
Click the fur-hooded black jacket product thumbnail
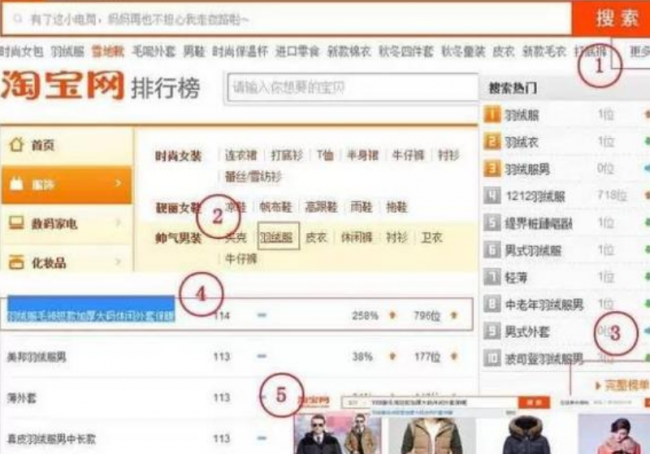tap(526, 435)
